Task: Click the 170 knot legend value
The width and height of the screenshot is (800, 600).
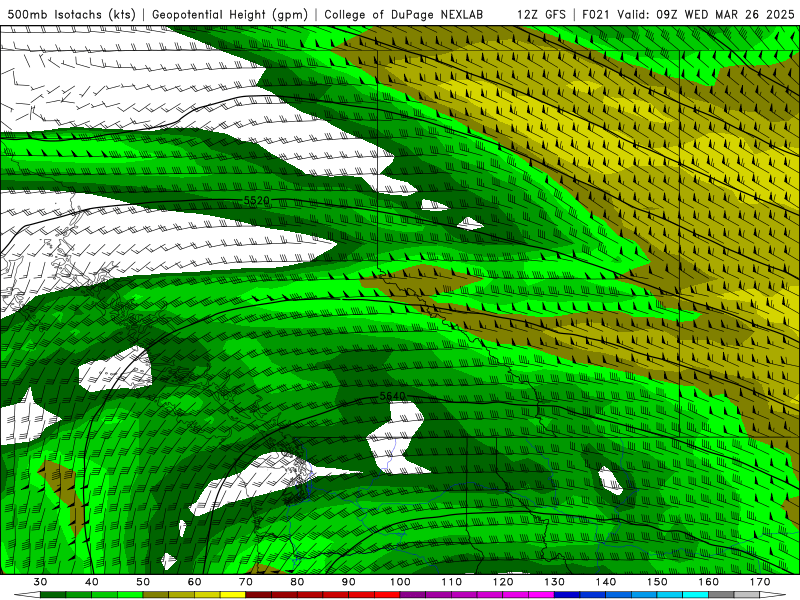Action: click(x=760, y=582)
